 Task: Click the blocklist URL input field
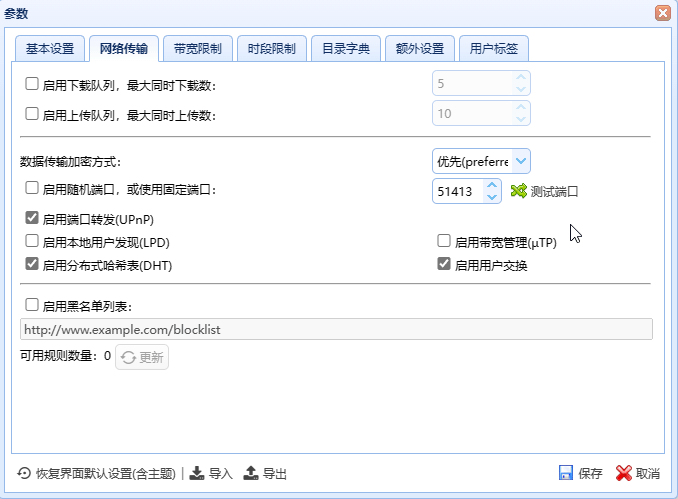[336, 330]
